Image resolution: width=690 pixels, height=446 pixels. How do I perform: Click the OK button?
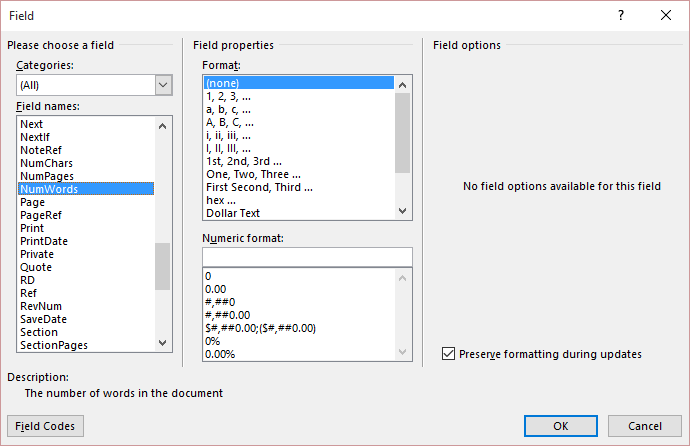point(560,426)
